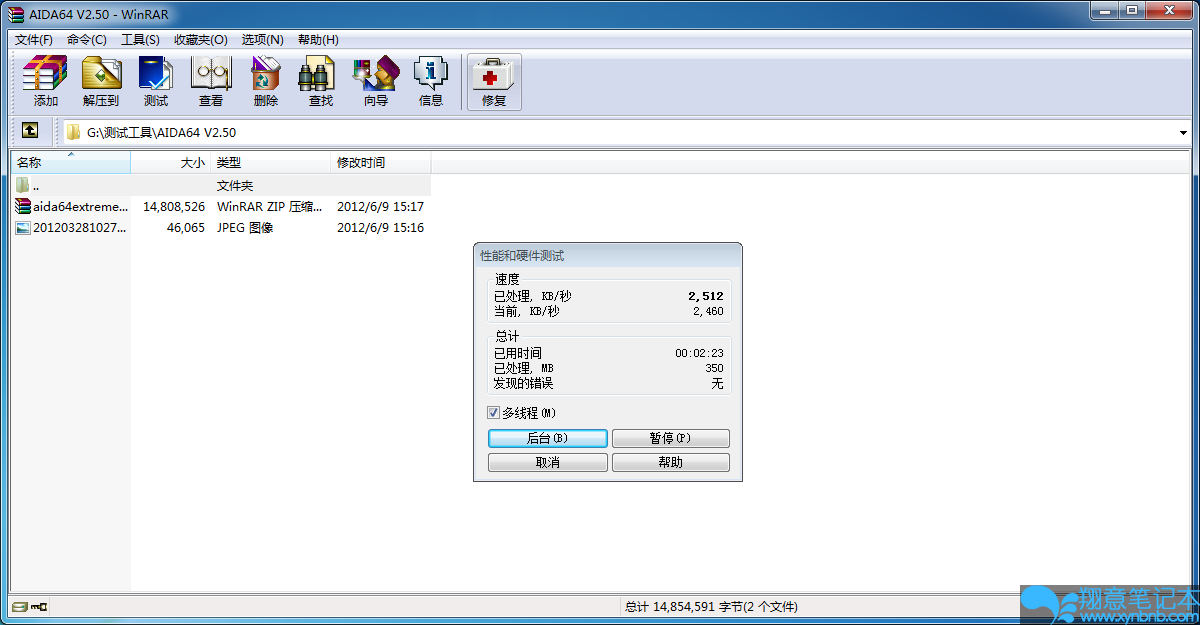The image size is (1200, 625).
Task: Click the current speed value 2,460
Action: click(x=707, y=311)
